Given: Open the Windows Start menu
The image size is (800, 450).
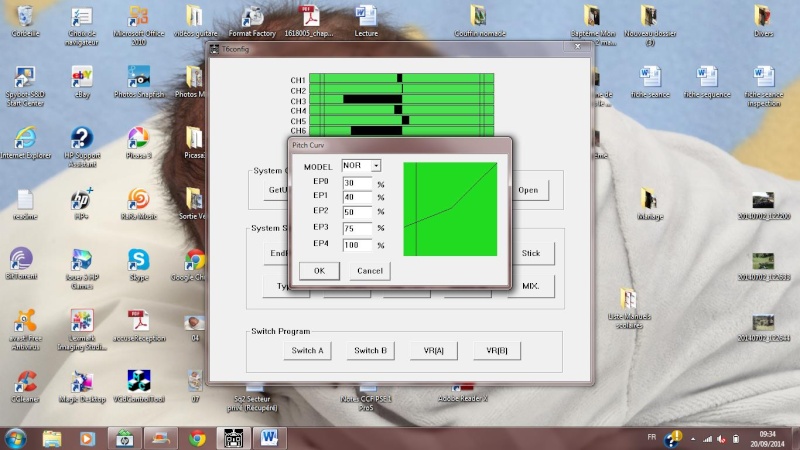Looking at the screenshot, I should click(15, 439).
